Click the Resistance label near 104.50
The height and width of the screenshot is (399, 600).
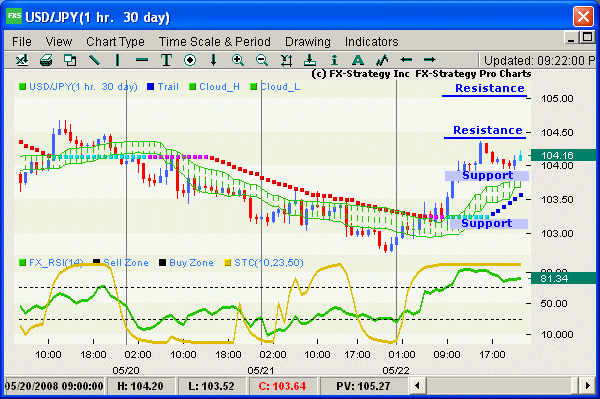(488, 130)
